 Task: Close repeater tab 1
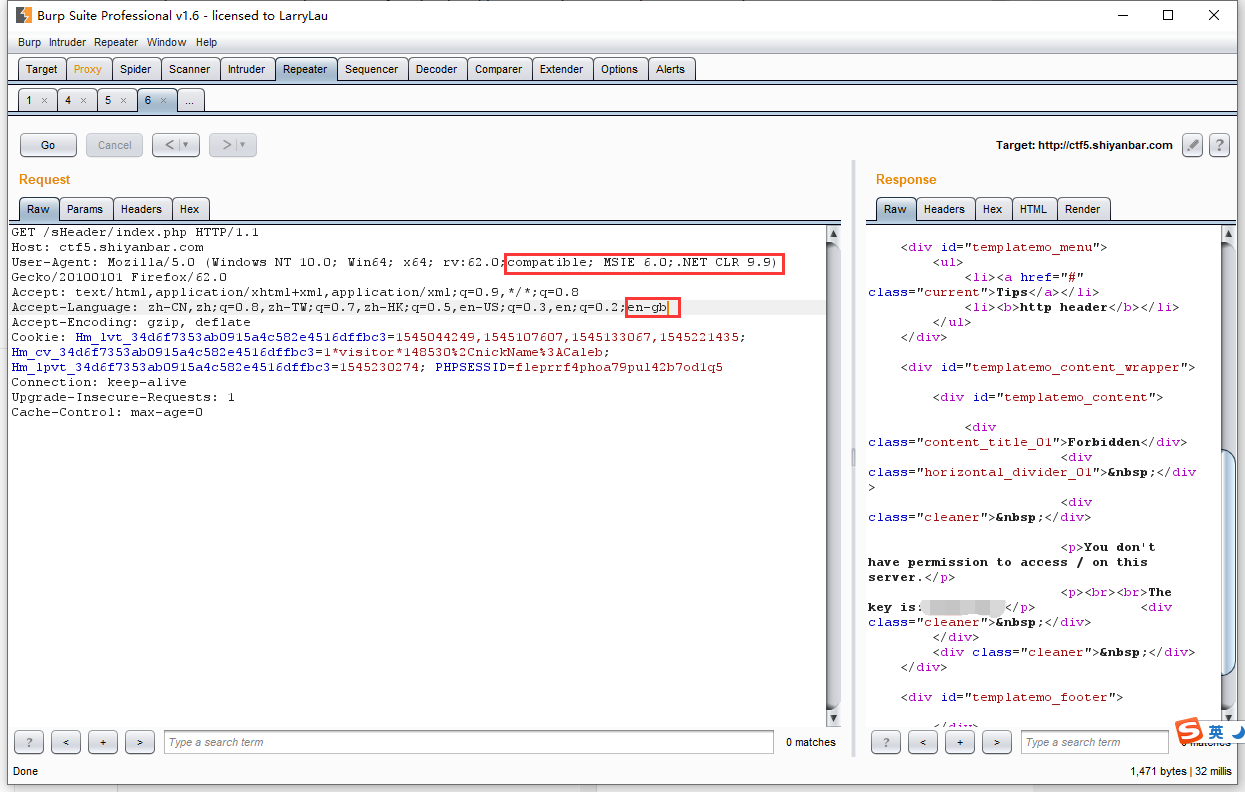[44, 100]
